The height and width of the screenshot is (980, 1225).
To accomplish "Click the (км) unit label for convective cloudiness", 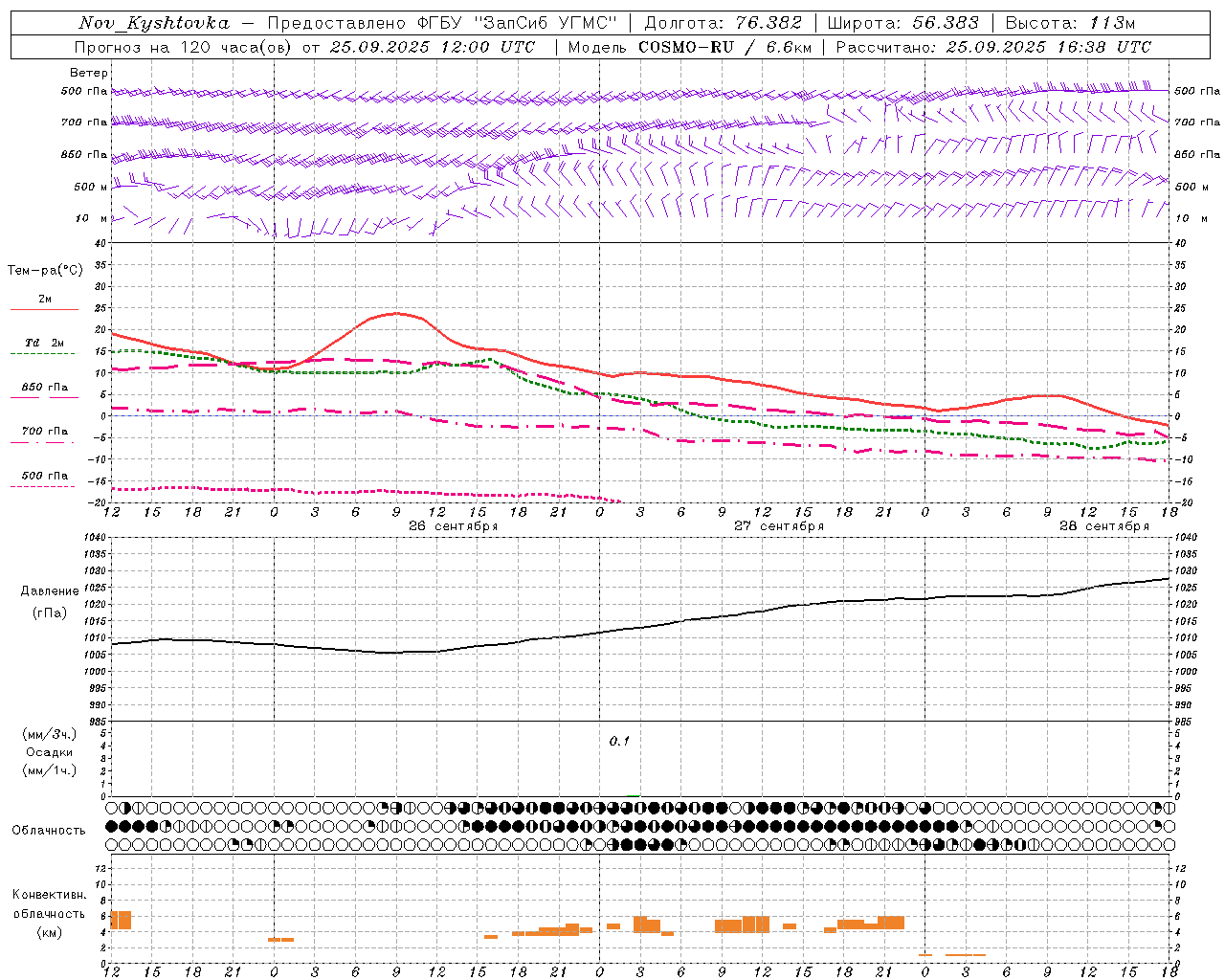I will (50, 932).
